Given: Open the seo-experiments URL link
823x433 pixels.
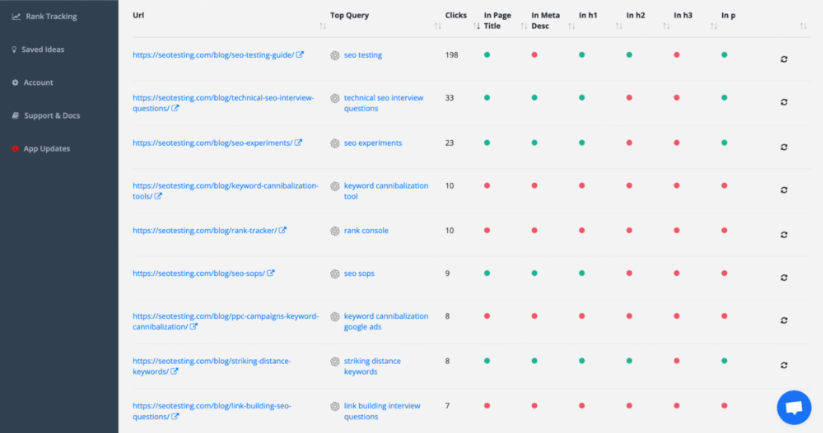Looking at the screenshot, I should [x=212, y=143].
